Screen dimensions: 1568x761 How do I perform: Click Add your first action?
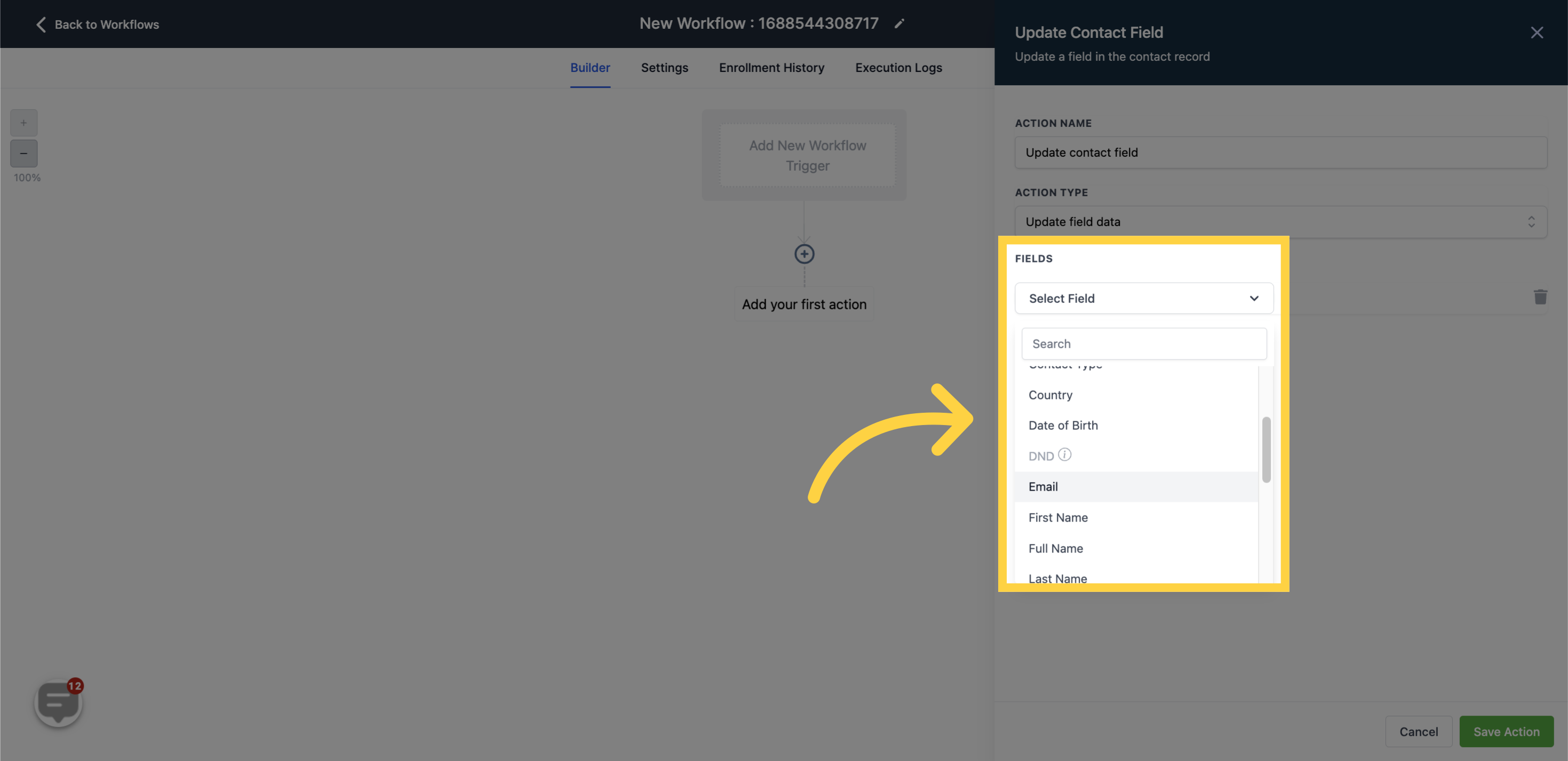pyautogui.click(x=803, y=304)
